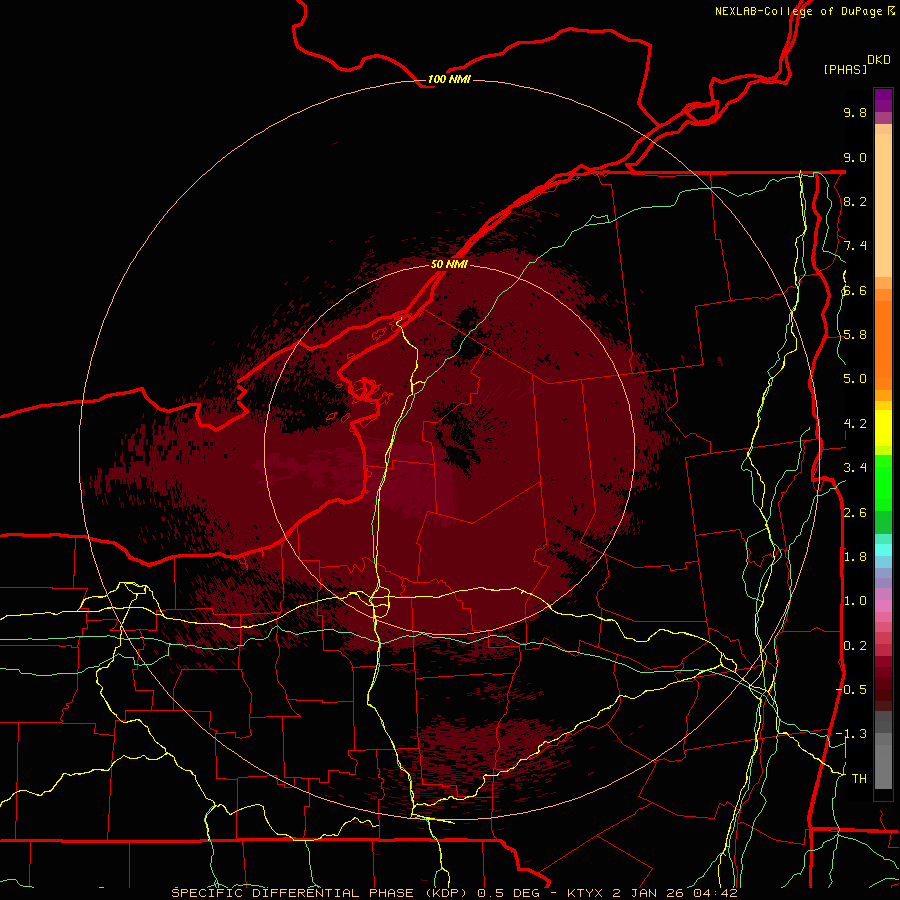Click the 5.8 value on color scale

(855, 335)
